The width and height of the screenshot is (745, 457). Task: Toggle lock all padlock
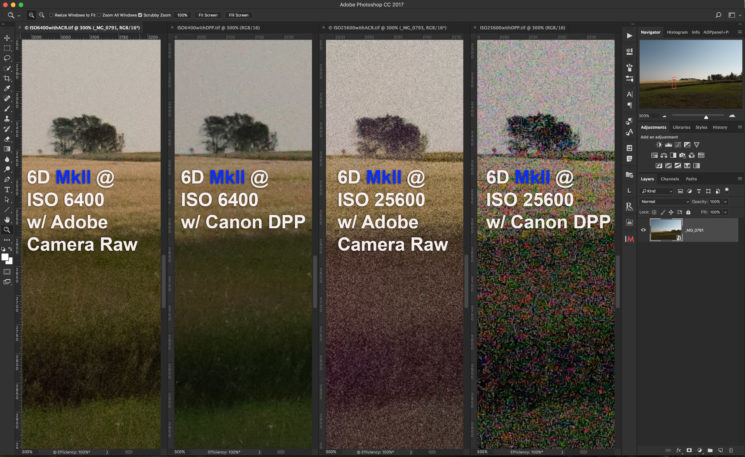pyautogui.click(x=688, y=212)
